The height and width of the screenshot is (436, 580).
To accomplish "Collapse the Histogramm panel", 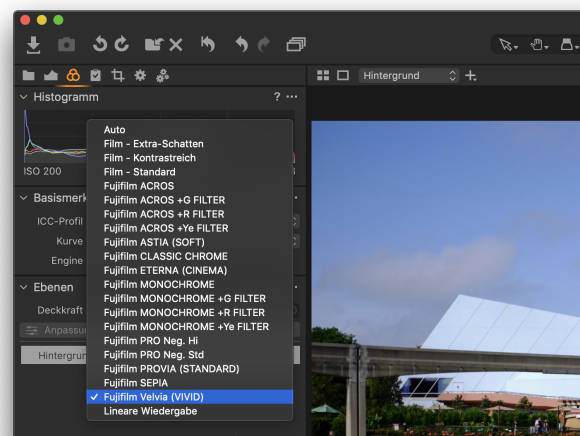I will click(x=24, y=97).
